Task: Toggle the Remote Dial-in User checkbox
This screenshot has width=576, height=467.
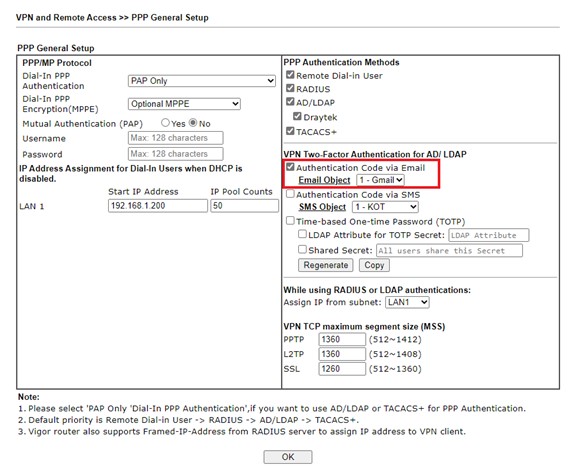Action: (x=290, y=75)
